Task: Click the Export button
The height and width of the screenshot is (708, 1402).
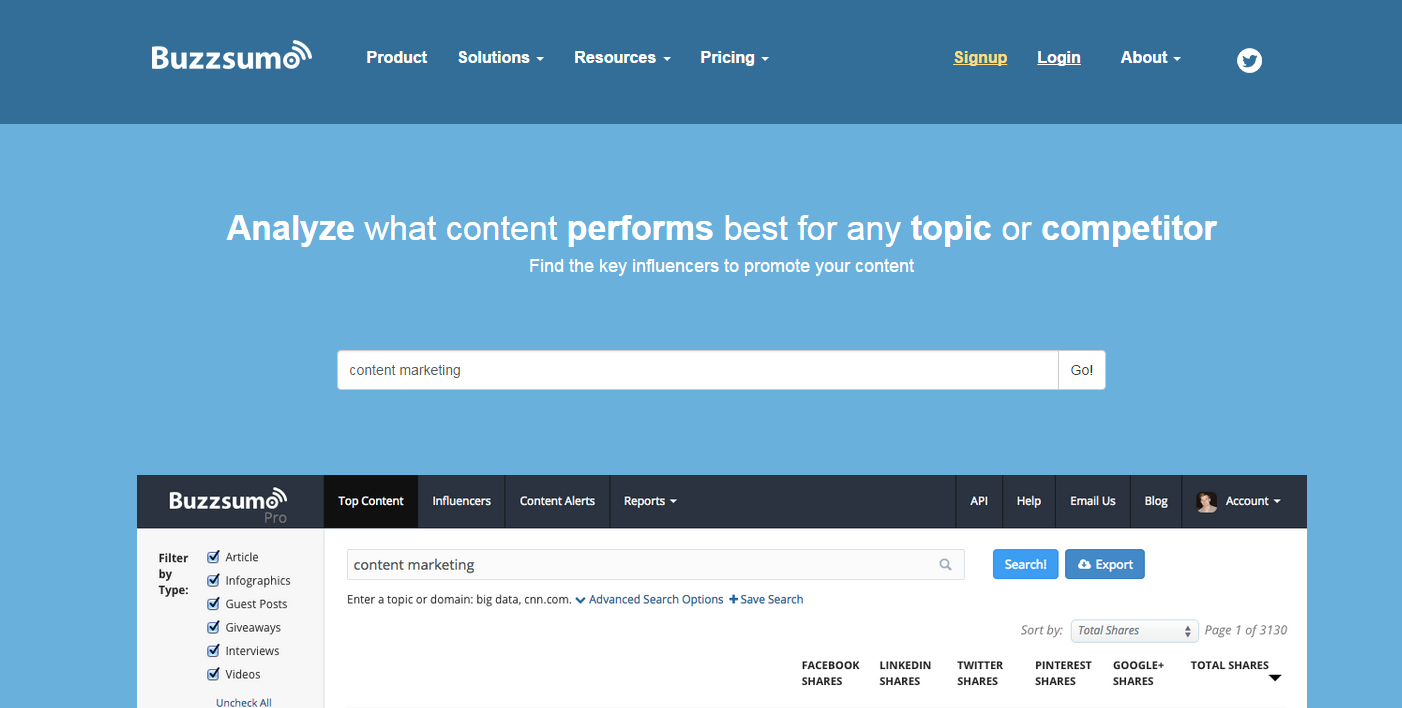Action: coord(1105,564)
